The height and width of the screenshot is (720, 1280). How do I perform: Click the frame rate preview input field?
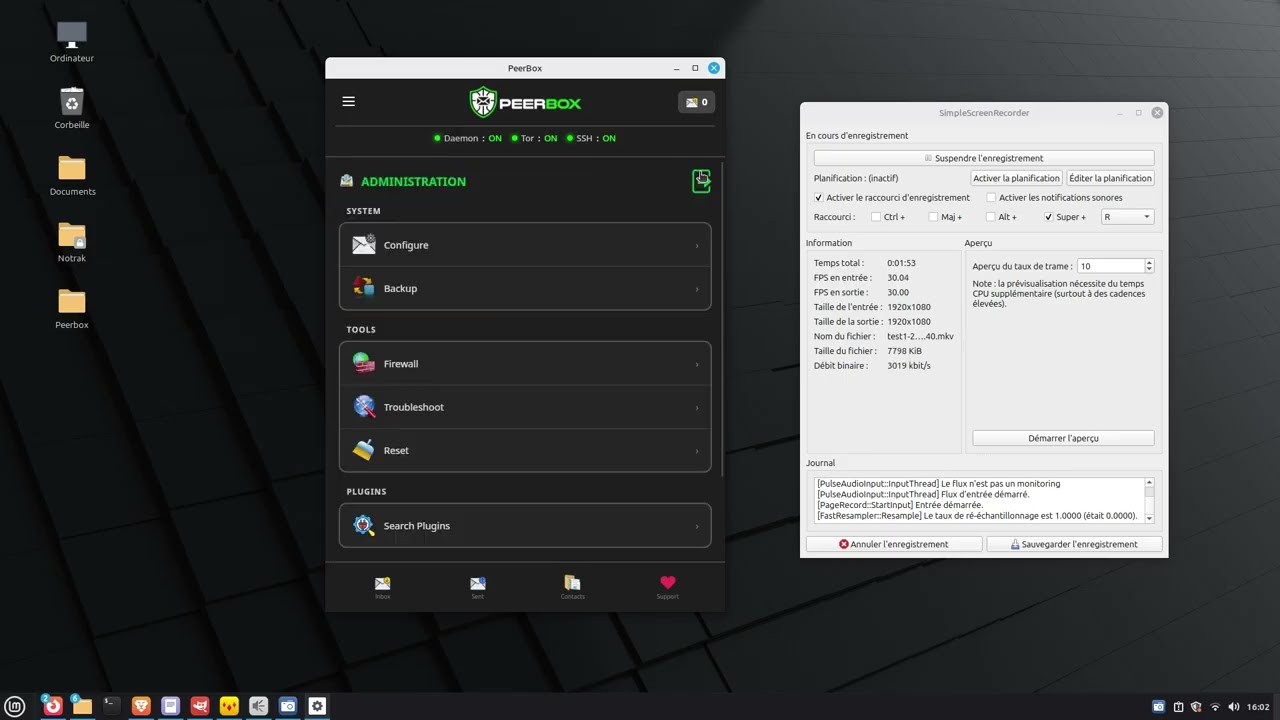pyautogui.click(x=1110, y=266)
